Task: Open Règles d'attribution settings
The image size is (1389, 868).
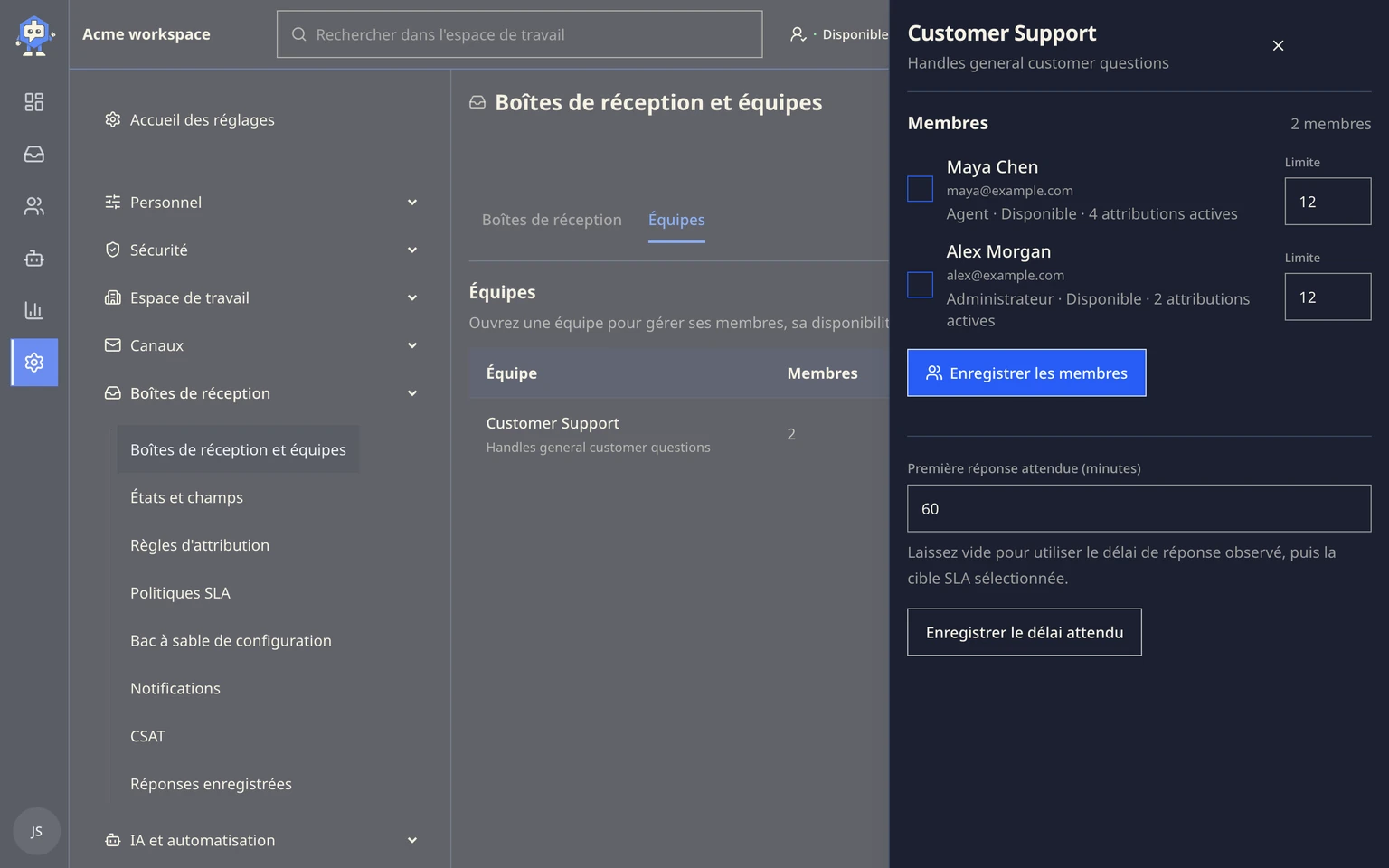Action: click(200, 545)
